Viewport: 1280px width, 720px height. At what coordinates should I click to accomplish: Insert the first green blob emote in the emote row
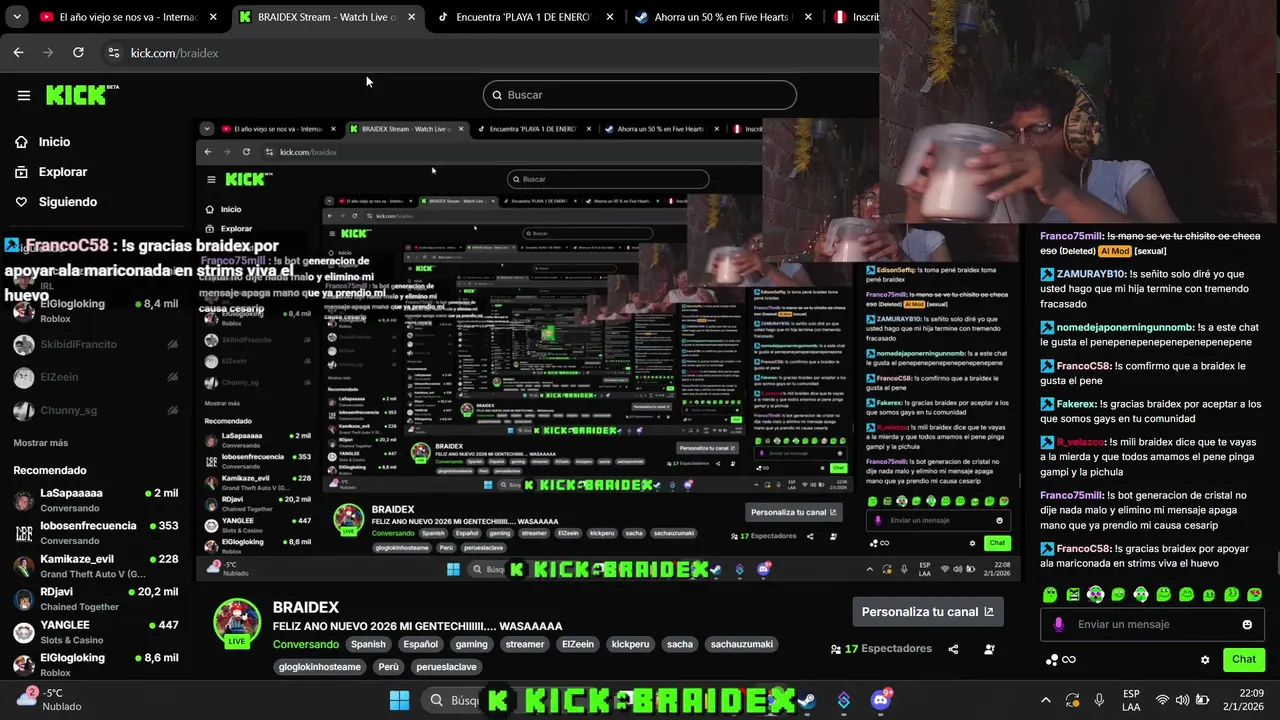click(x=1050, y=594)
